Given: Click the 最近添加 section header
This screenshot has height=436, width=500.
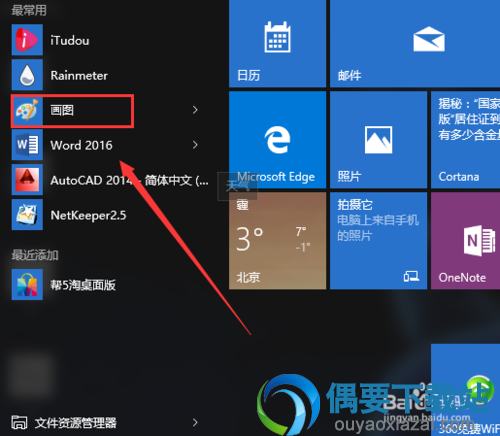Looking at the screenshot, I should [x=35, y=255].
